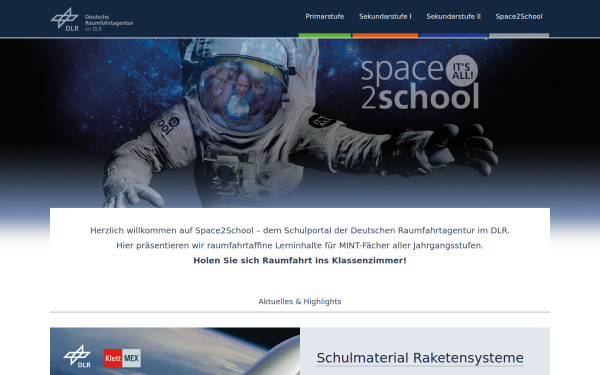Click the Herzlich willkommen auf Space2School line

(300, 231)
